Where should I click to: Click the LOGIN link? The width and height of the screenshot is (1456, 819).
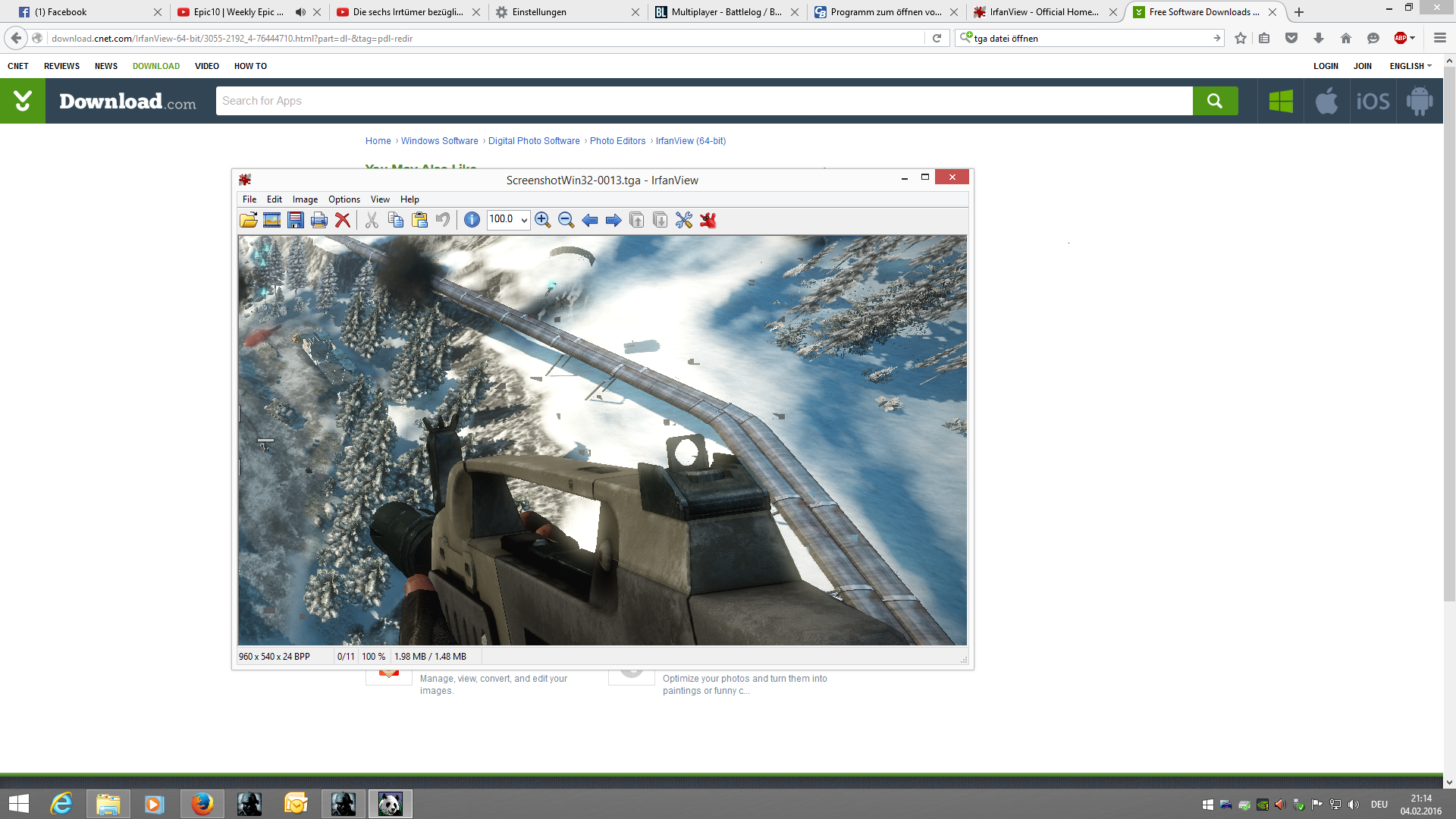point(1326,66)
